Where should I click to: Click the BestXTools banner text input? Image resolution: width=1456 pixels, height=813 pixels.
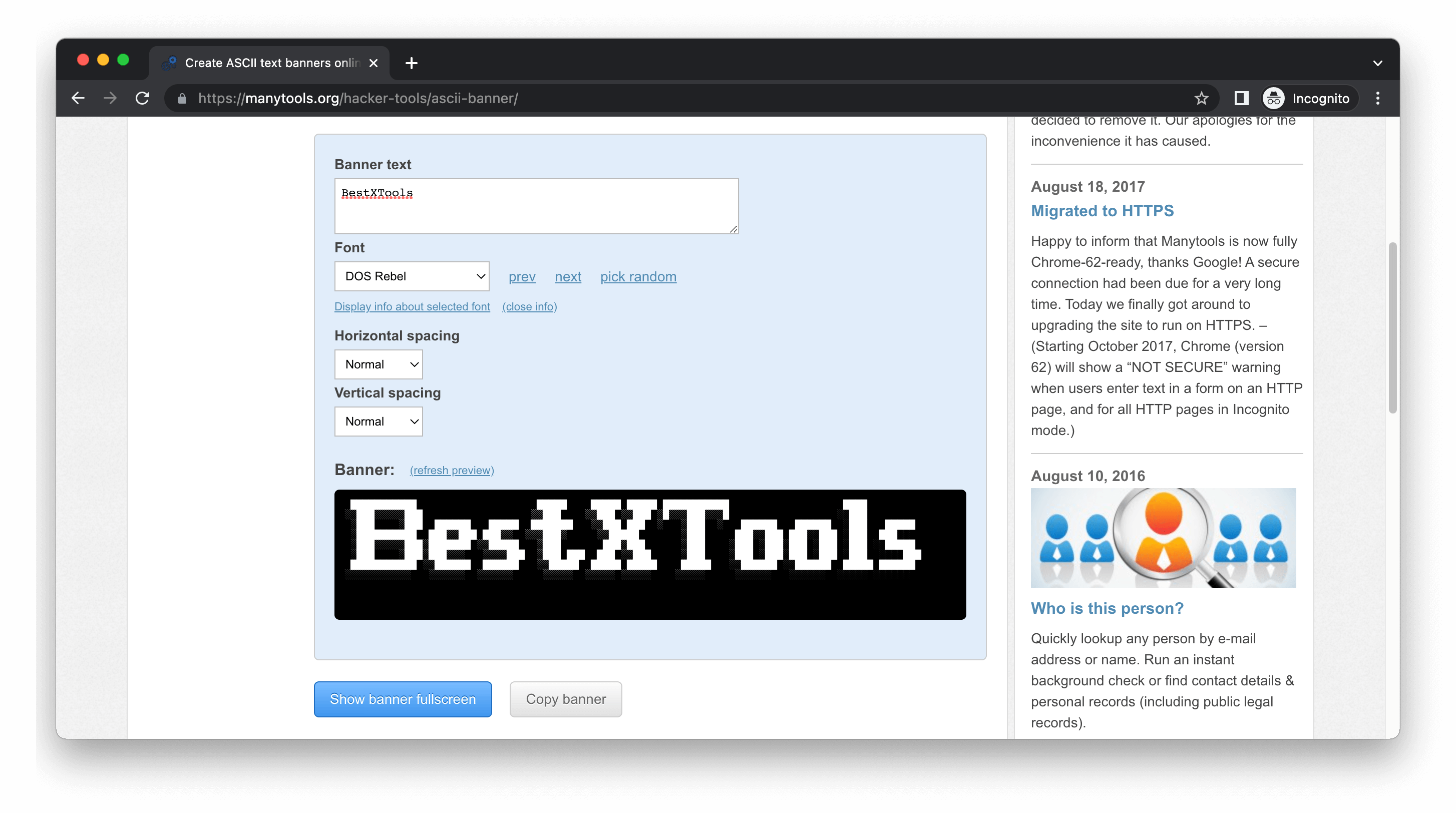pos(536,205)
